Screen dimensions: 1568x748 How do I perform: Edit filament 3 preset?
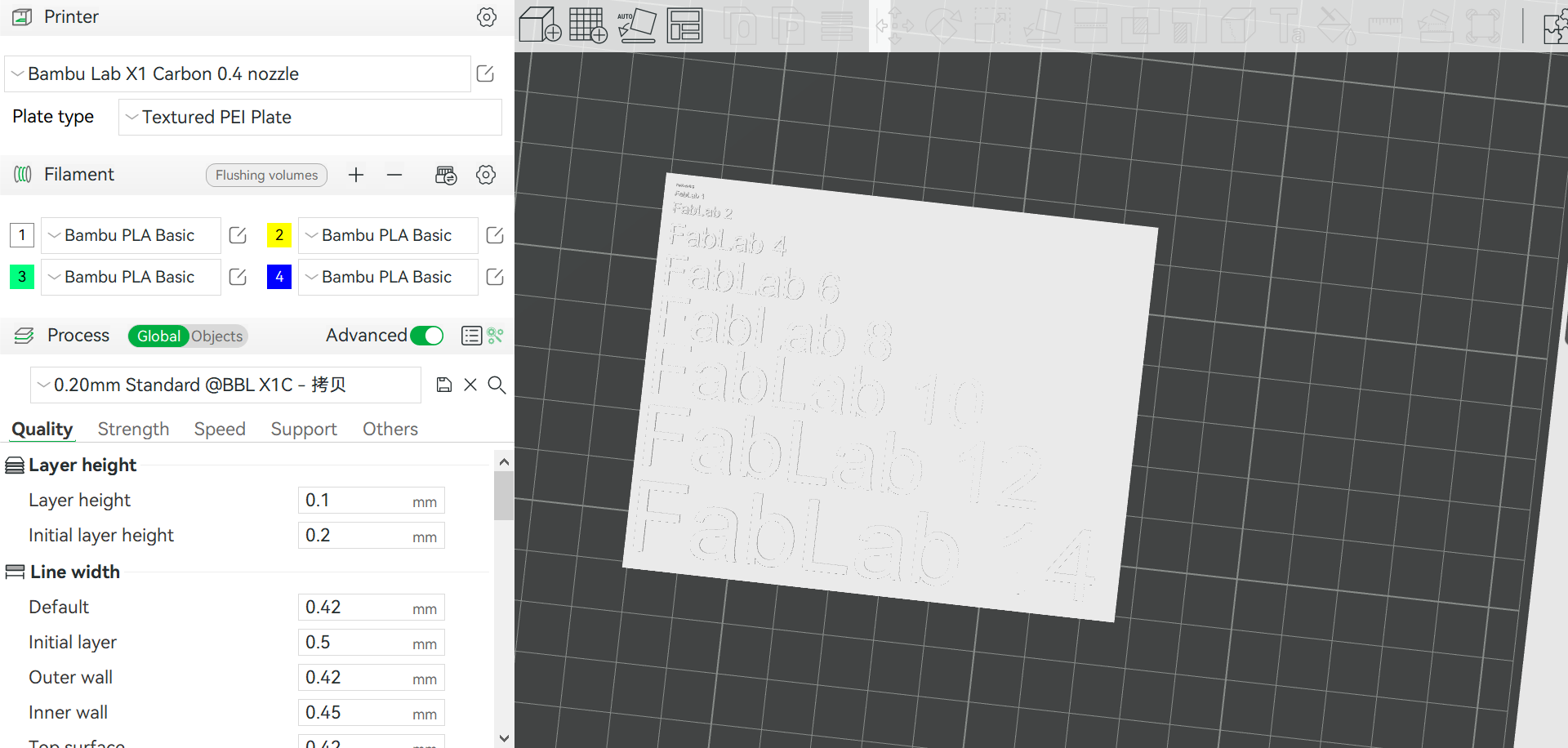pos(238,277)
